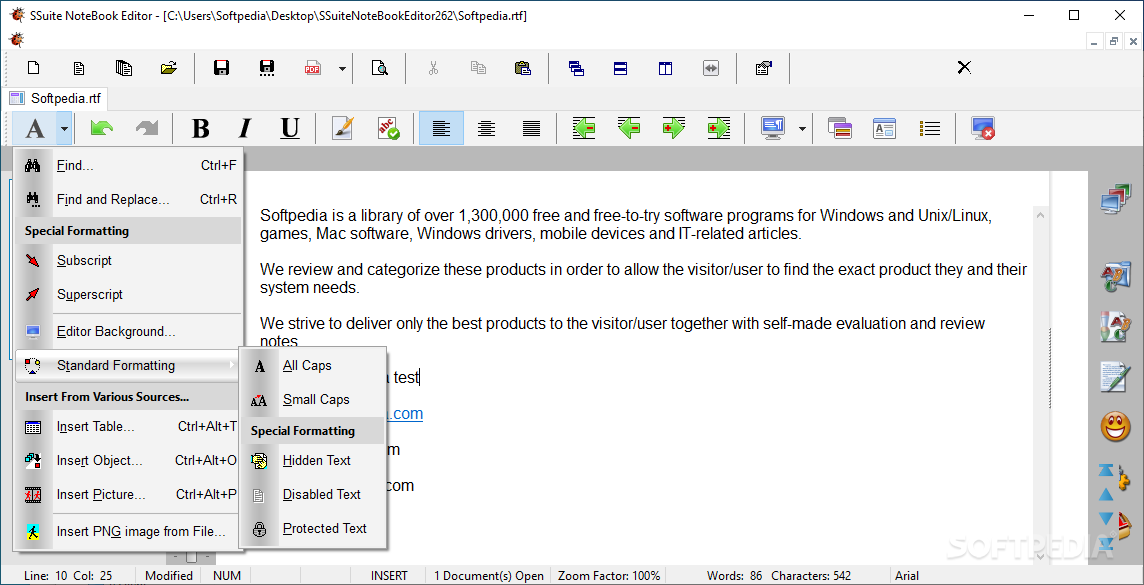Choose Insert Table... menu entry

tap(128, 427)
